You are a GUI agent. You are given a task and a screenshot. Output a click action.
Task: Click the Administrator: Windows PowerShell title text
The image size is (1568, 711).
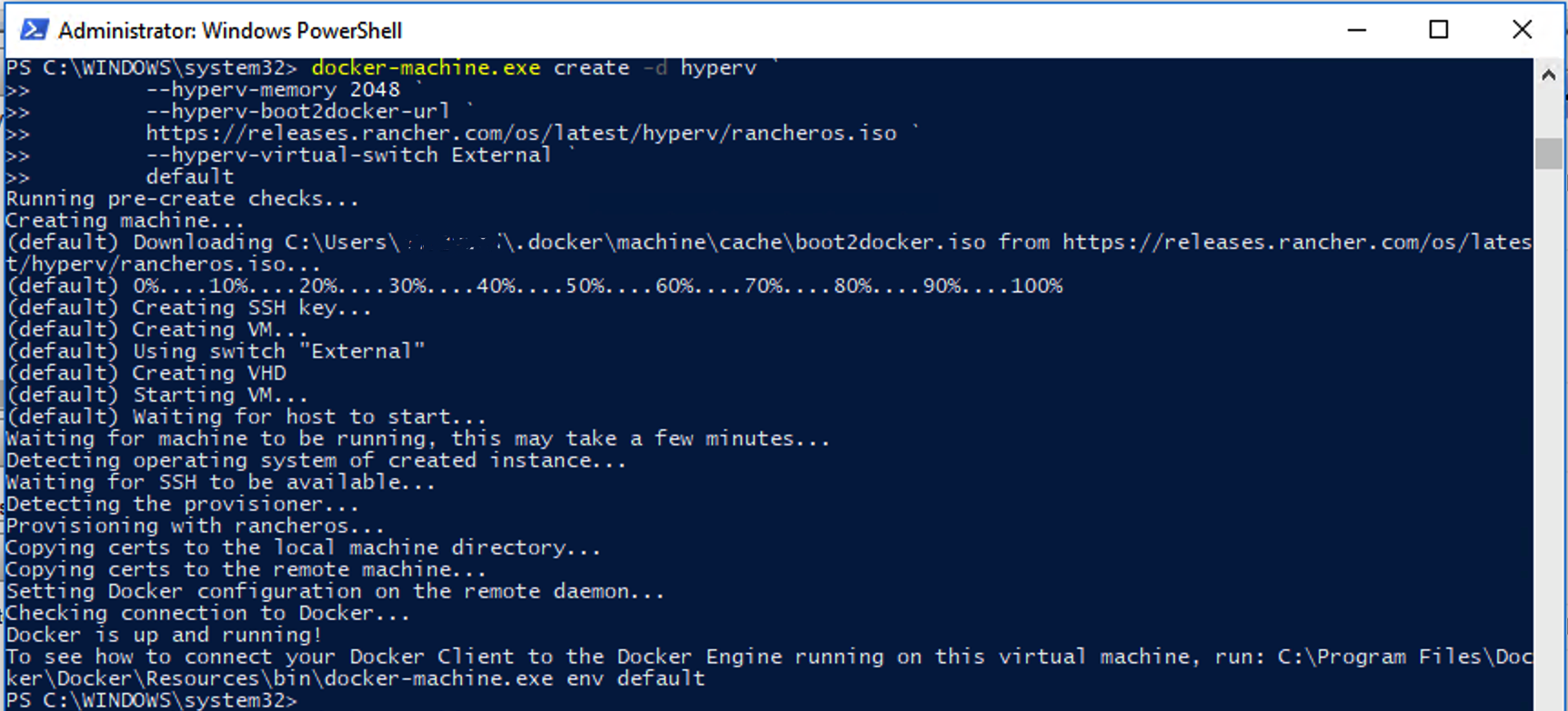click(230, 31)
